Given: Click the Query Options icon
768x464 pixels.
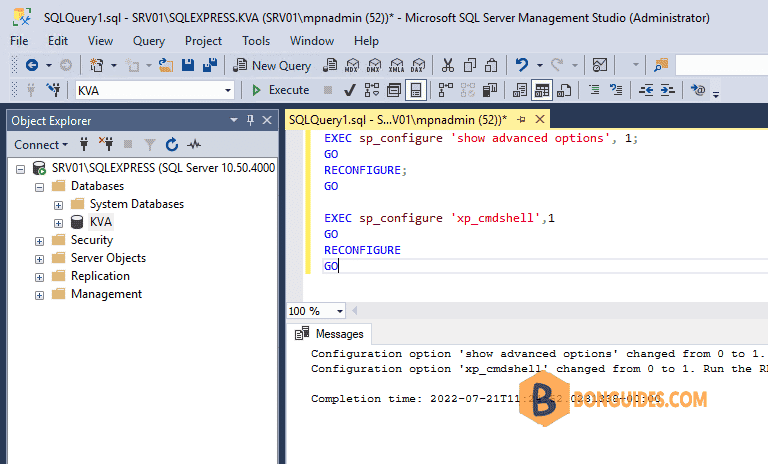Looking at the screenshot, I should 394,90.
